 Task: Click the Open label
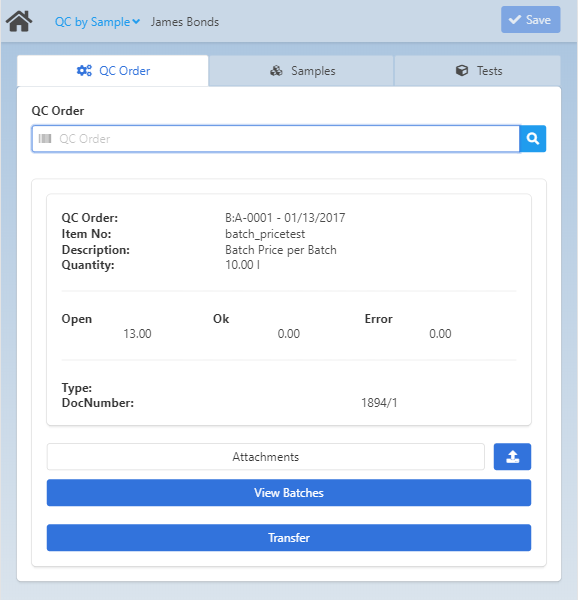pyautogui.click(x=77, y=319)
